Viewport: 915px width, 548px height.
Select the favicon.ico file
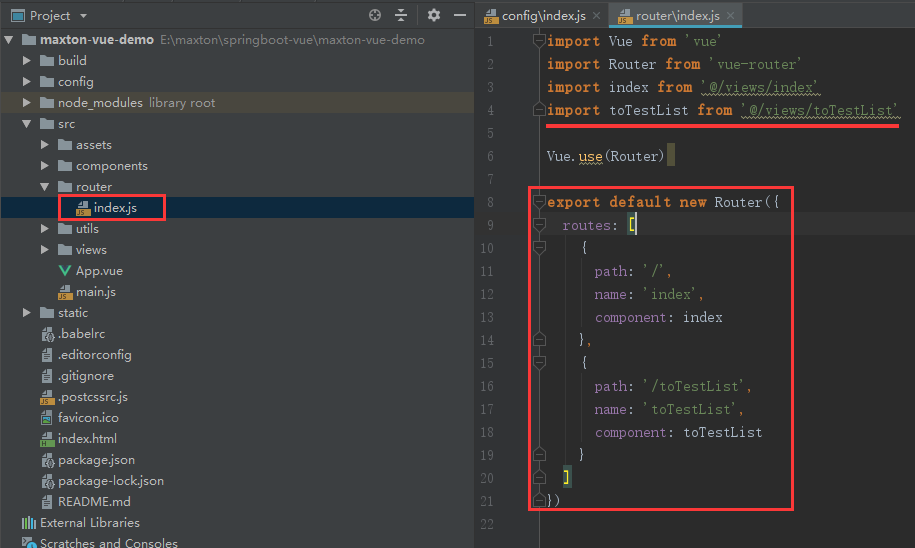[x=88, y=418]
